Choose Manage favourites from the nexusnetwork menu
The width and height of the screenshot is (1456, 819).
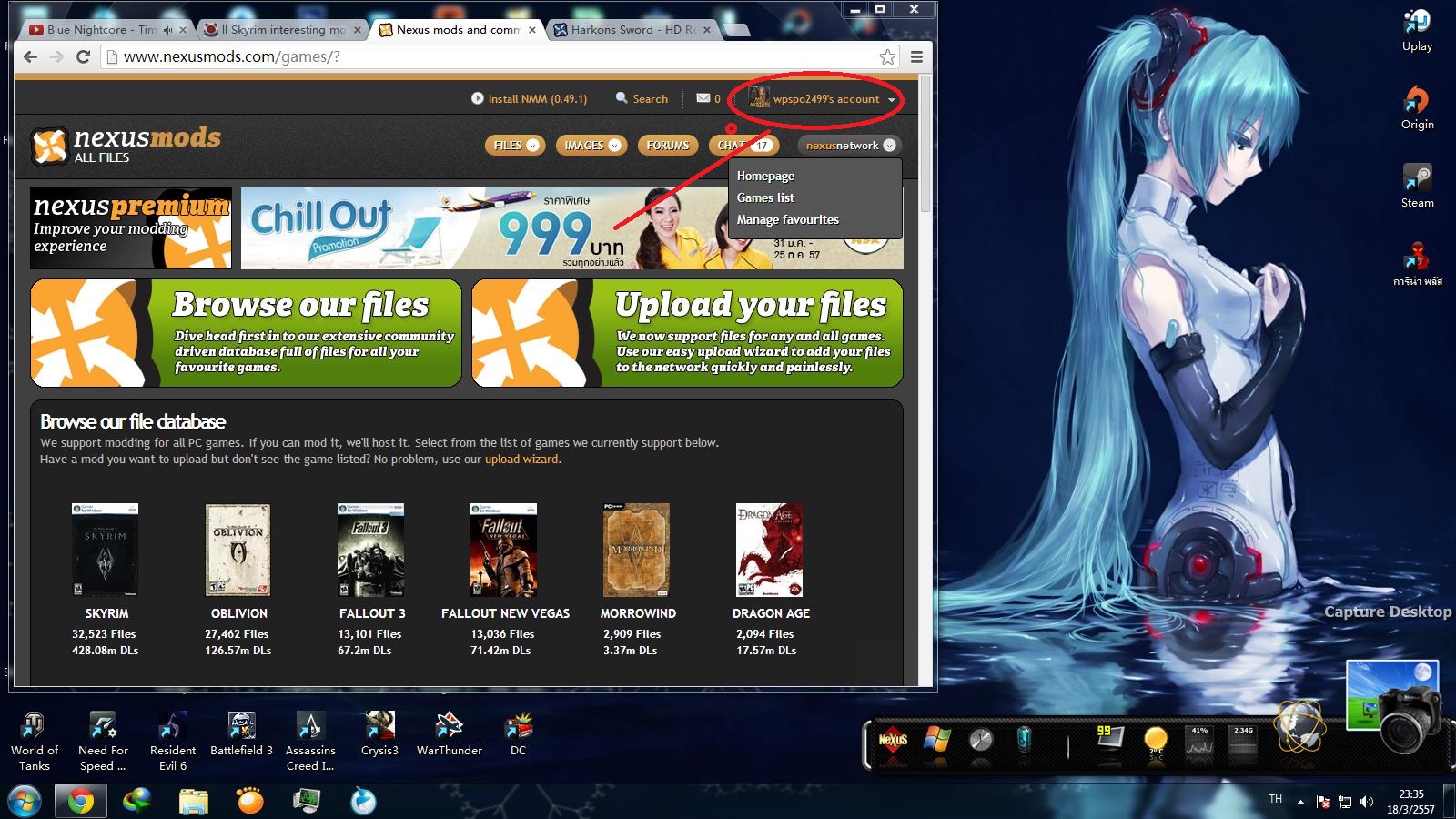788,219
